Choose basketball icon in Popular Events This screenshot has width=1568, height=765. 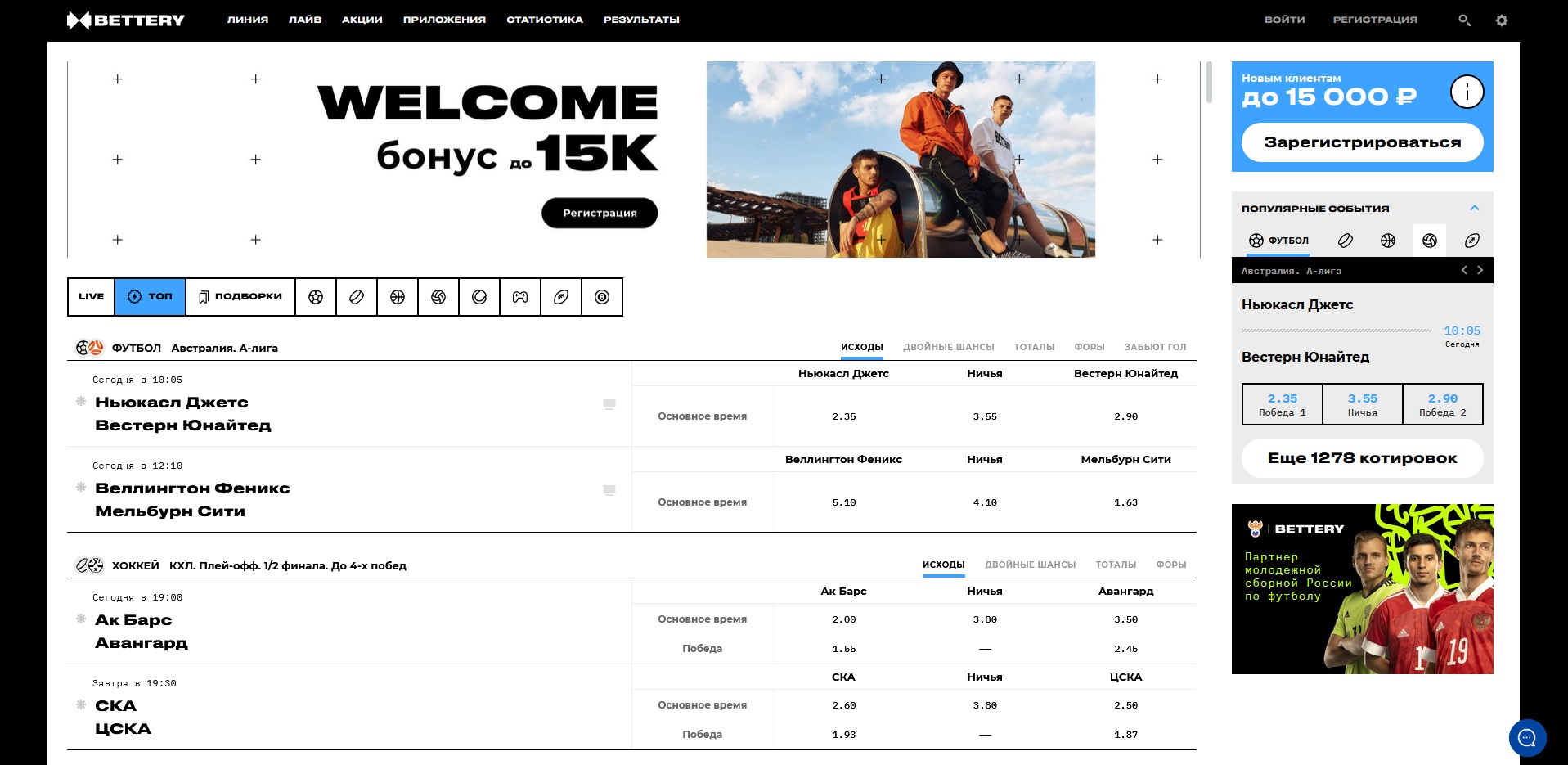[x=1387, y=241]
